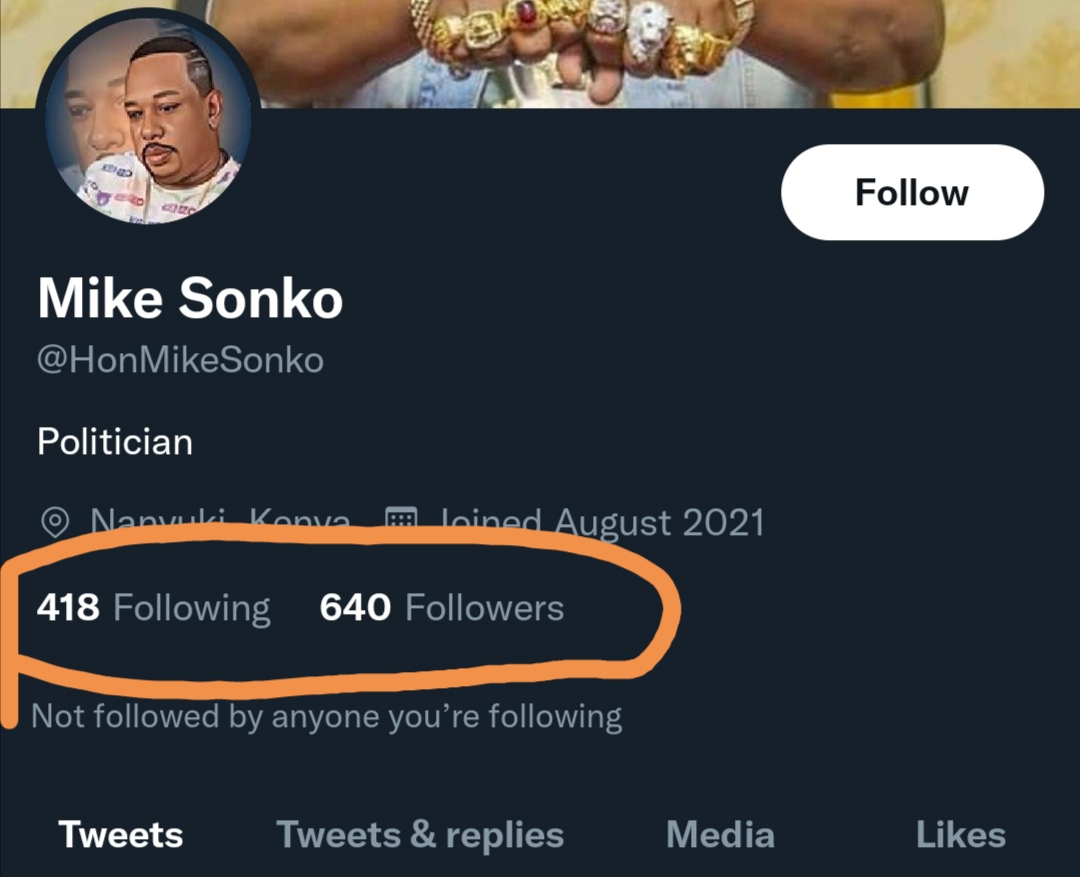Screen dimensions: 1080x877
Task: Click the Politician bio text
Action: pyautogui.click(x=115, y=442)
